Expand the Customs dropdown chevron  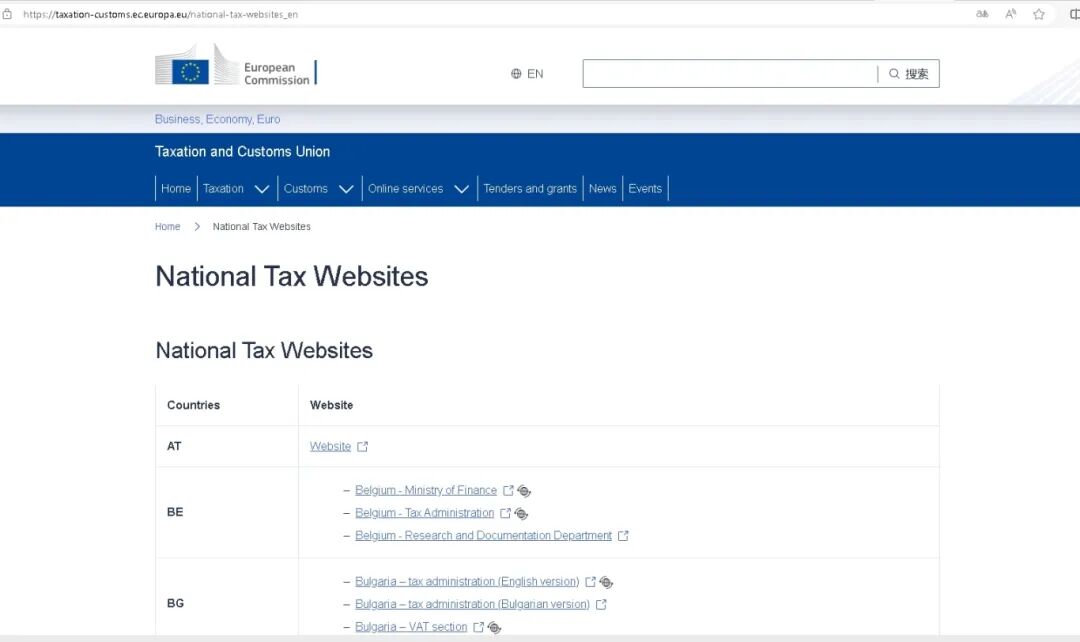click(x=346, y=189)
